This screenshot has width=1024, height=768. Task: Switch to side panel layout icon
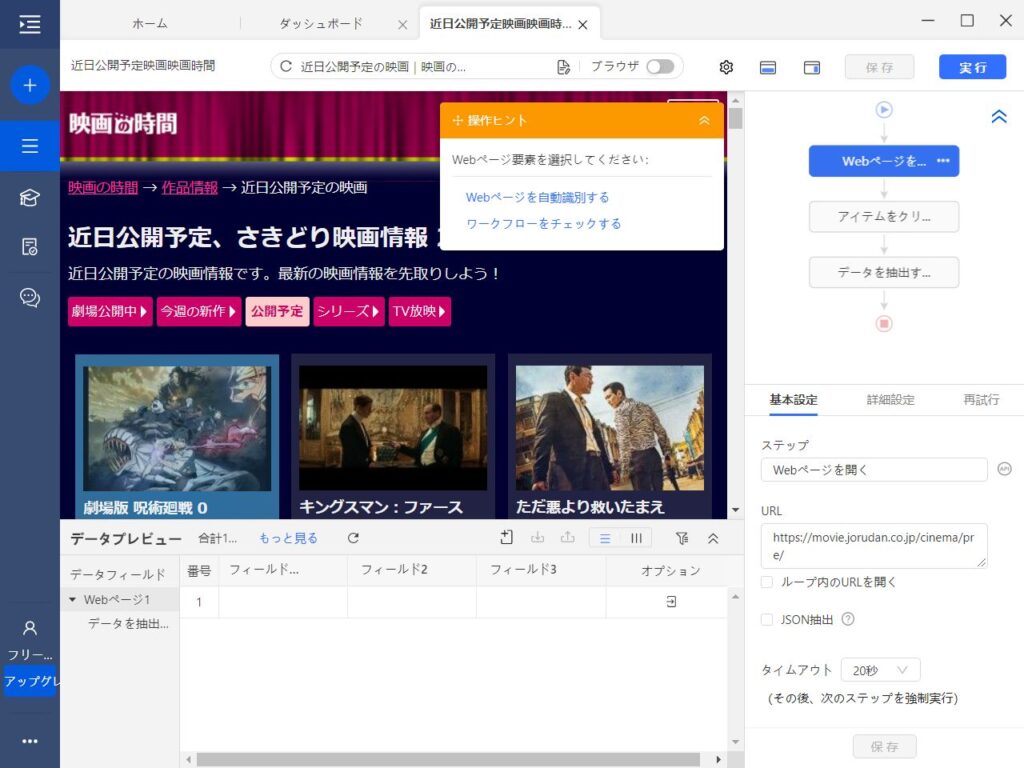point(812,67)
